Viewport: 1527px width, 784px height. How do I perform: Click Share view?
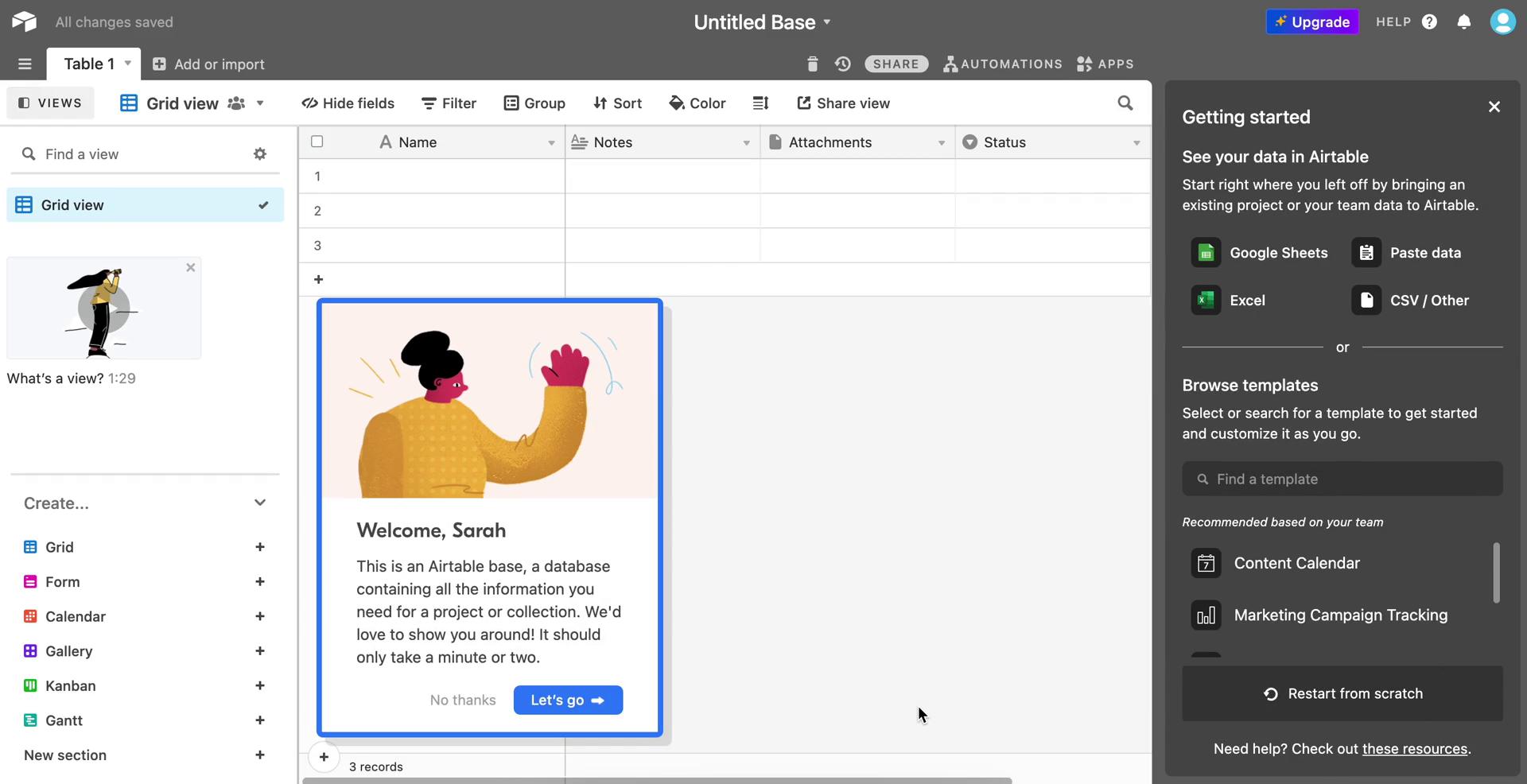point(844,103)
